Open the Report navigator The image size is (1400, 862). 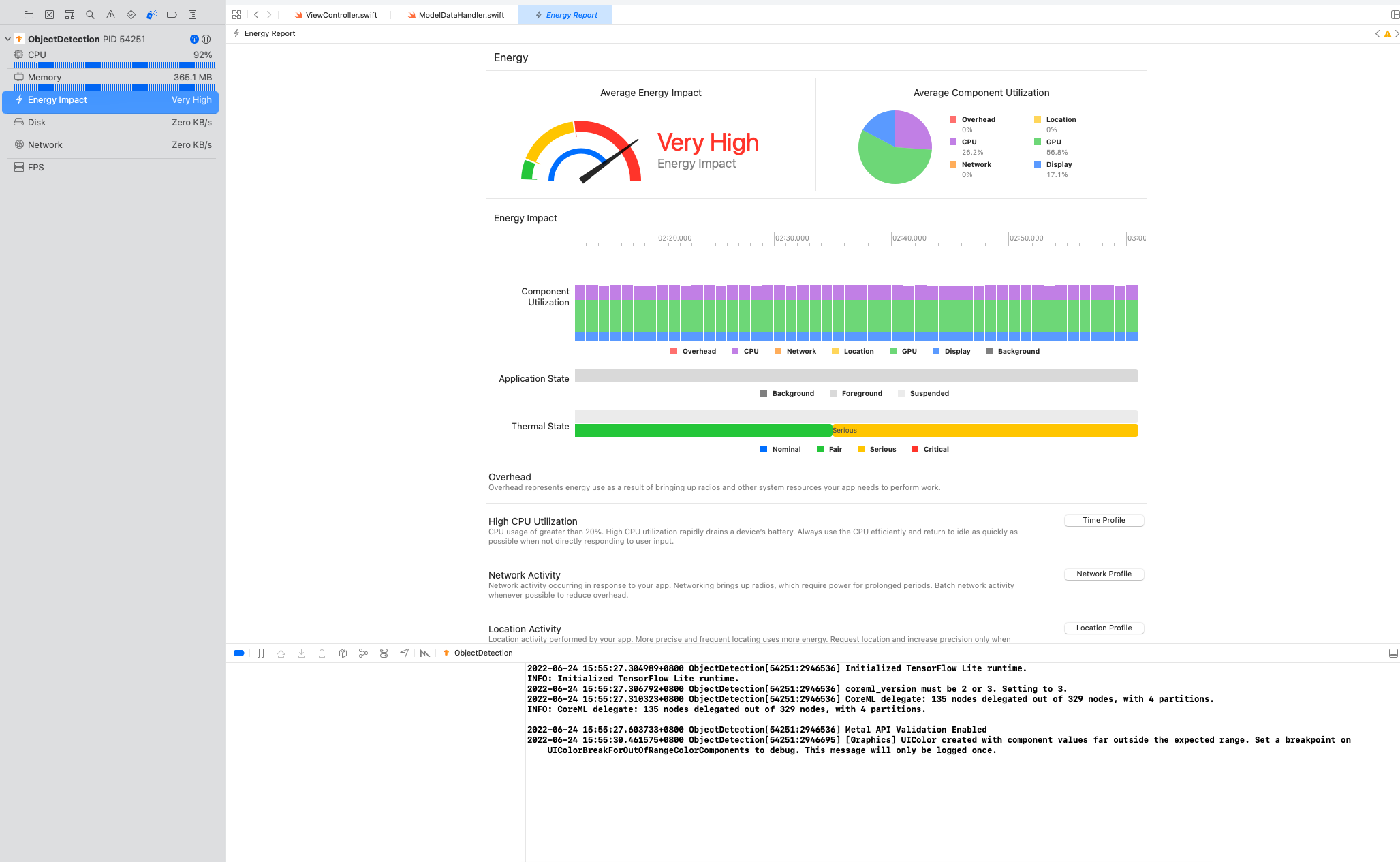click(192, 14)
